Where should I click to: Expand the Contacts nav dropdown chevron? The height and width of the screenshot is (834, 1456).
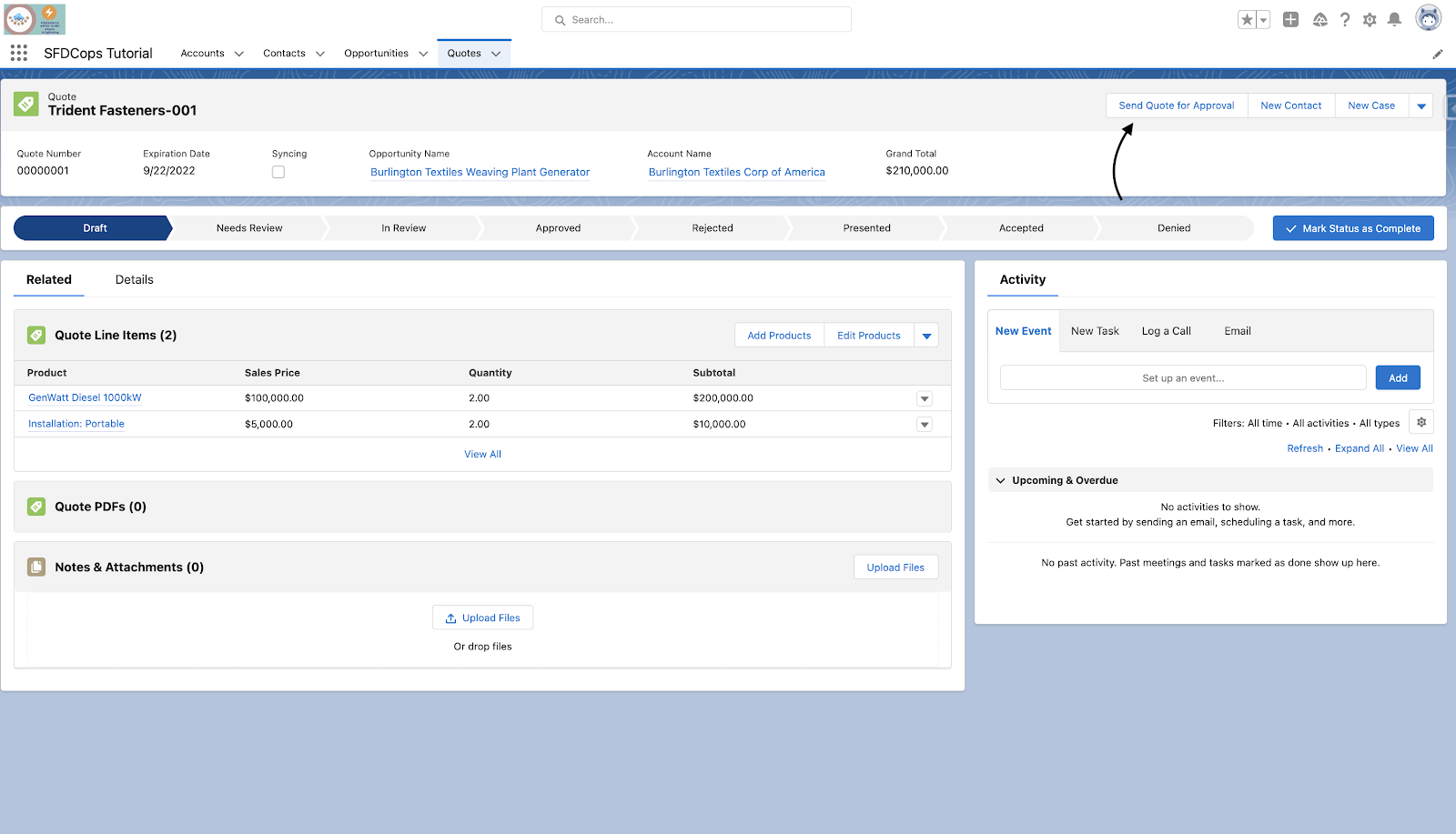[320, 54]
